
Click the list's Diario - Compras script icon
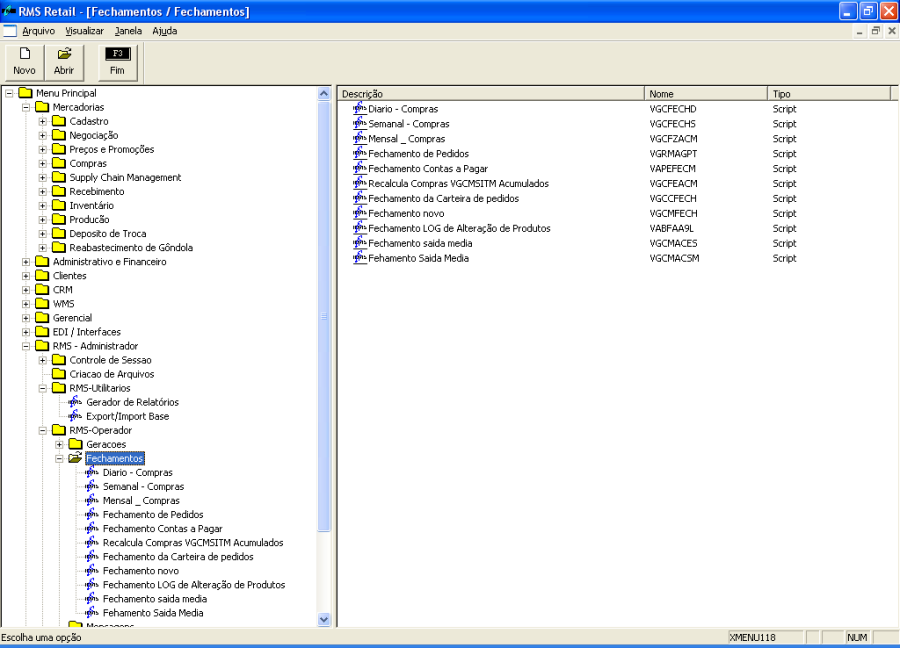360,108
